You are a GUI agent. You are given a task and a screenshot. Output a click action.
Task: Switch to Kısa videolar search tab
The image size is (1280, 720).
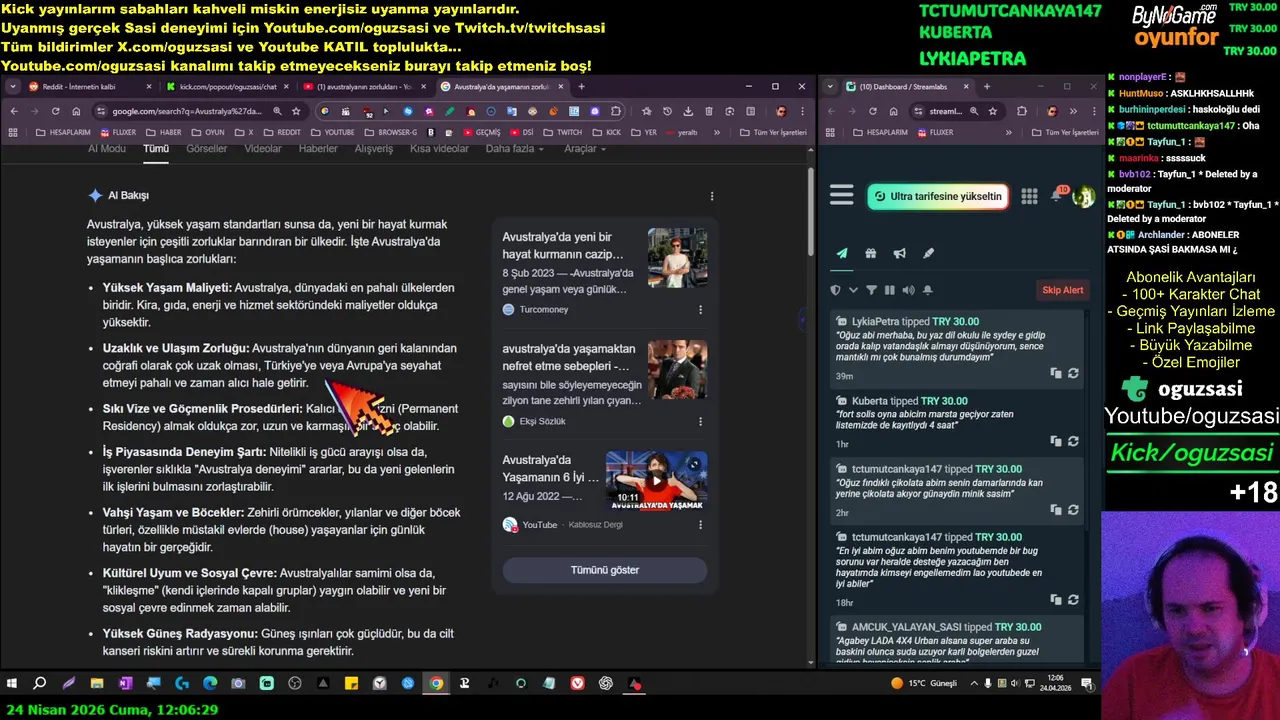pyautogui.click(x=439, y=149)
